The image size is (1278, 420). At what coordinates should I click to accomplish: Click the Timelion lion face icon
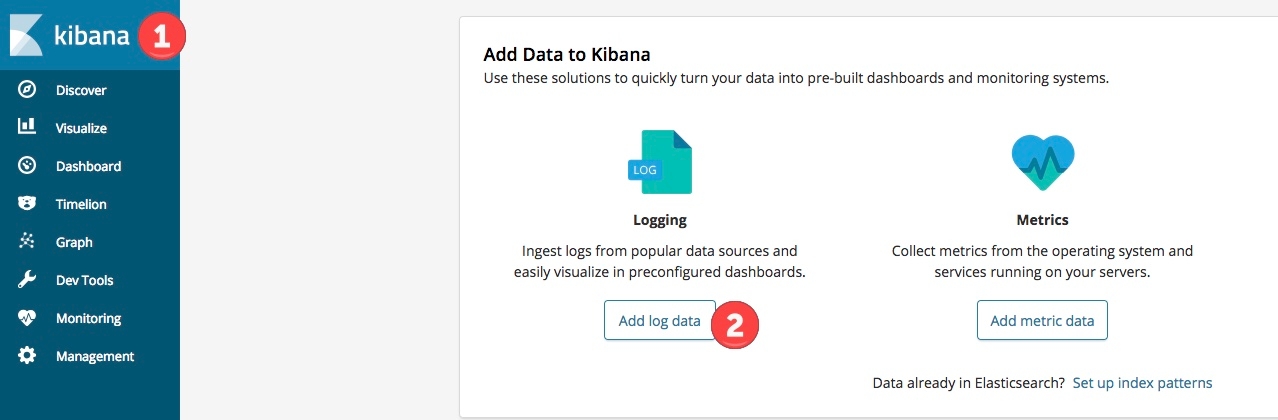tap(27, 204)
